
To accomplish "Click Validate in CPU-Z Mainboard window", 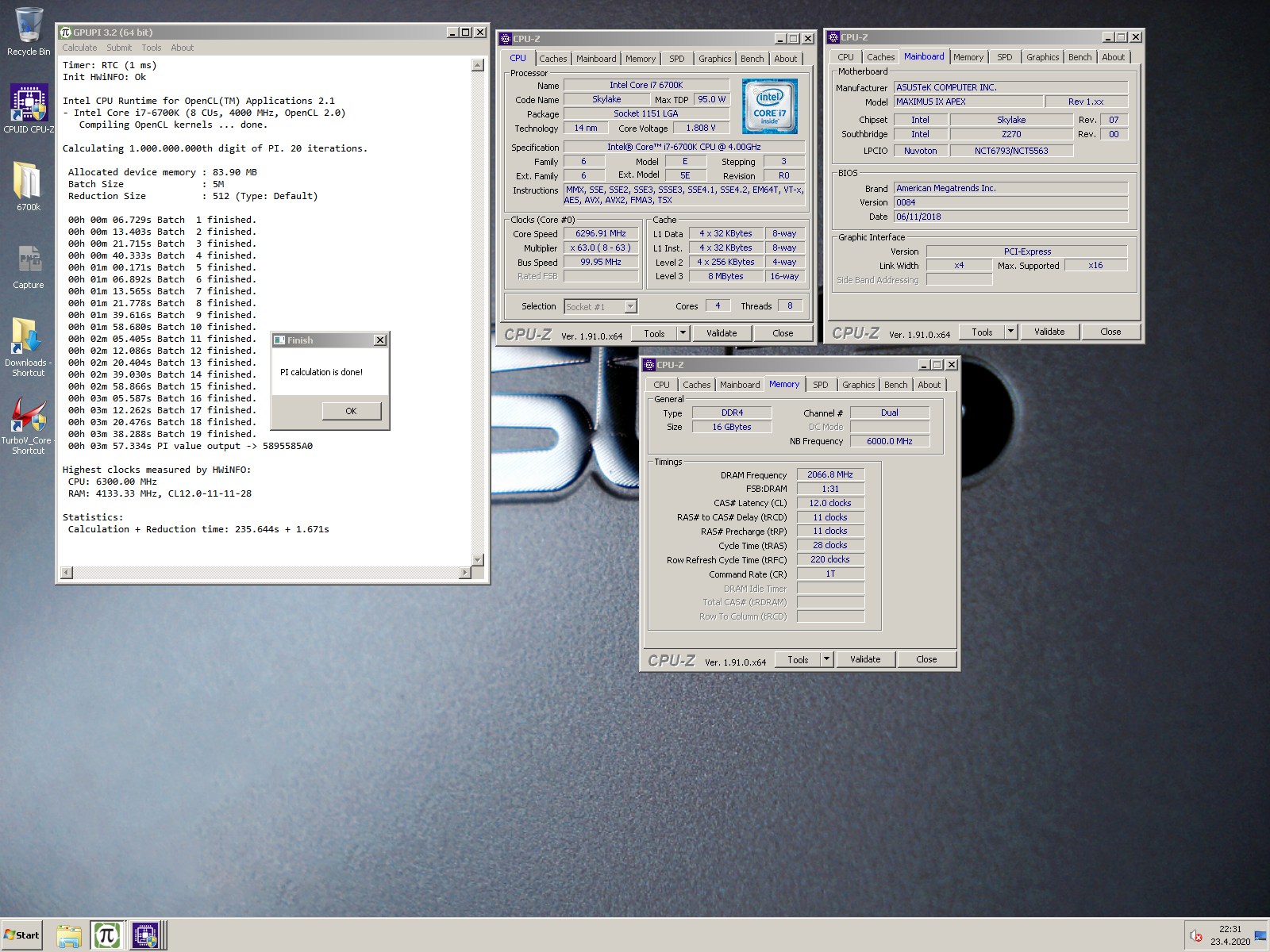I will tap(1049, 332).
